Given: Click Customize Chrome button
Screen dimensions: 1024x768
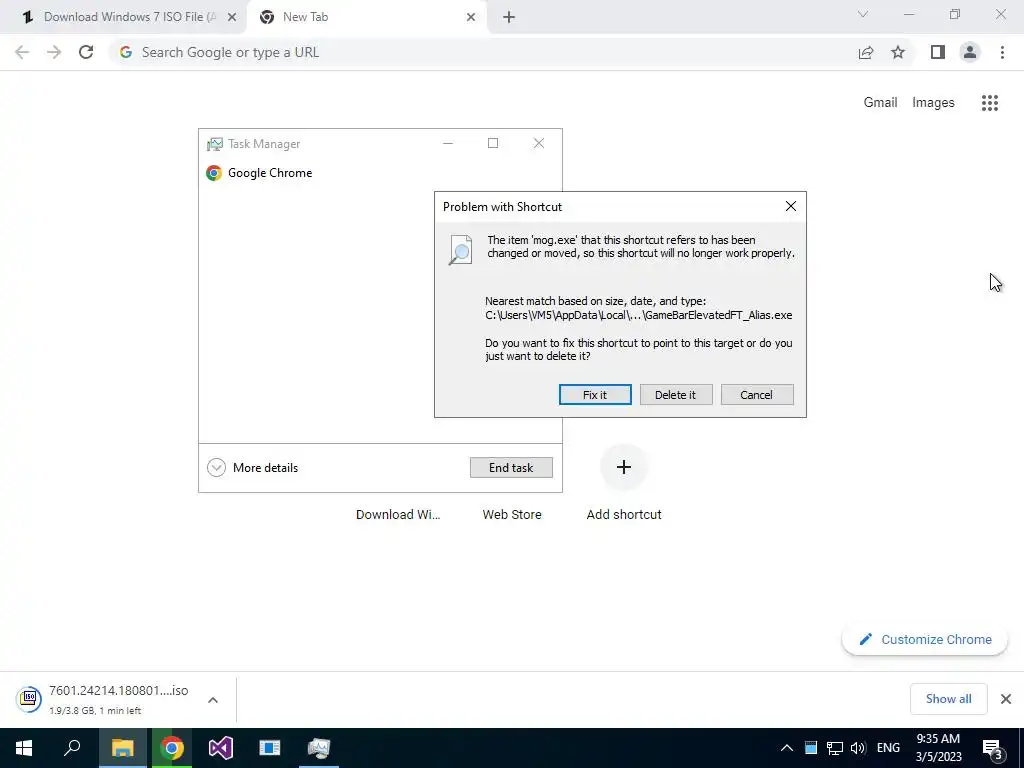Looking at the screenshot, I should pos(925,639).
